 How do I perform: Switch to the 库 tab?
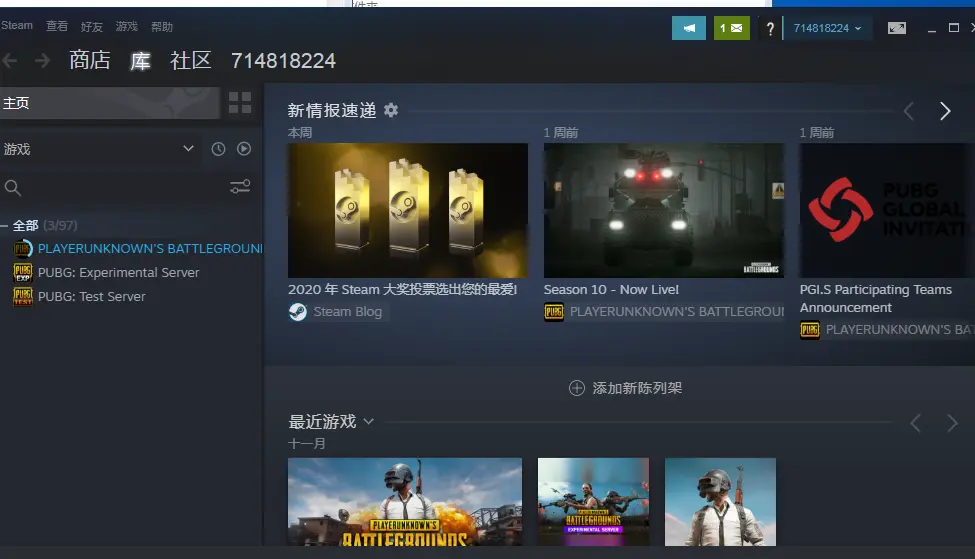pyautogui.click(x=140, y=61)
